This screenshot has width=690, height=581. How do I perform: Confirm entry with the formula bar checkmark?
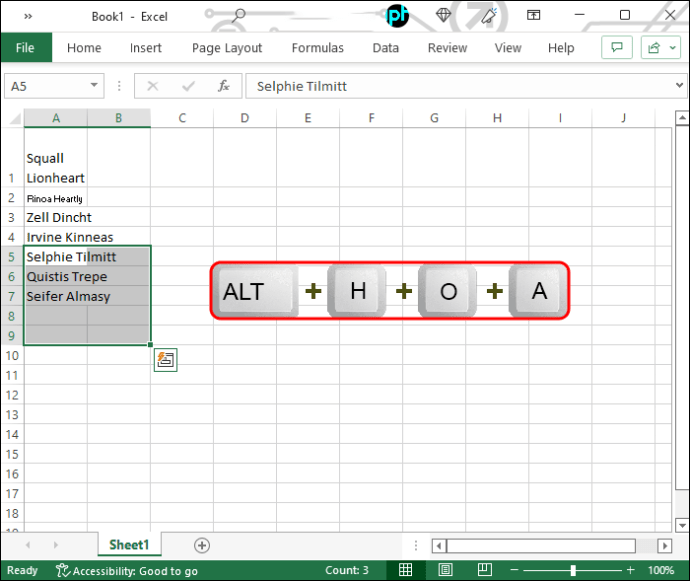point(188,86)
